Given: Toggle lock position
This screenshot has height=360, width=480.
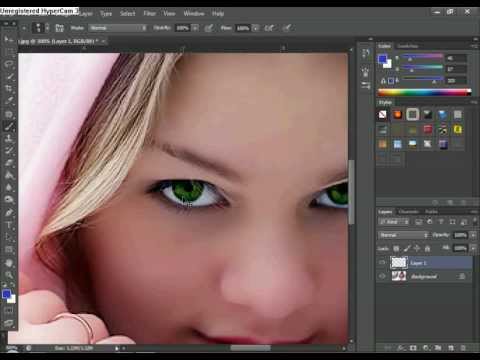Looking at the screenshot, I should 417,248.
